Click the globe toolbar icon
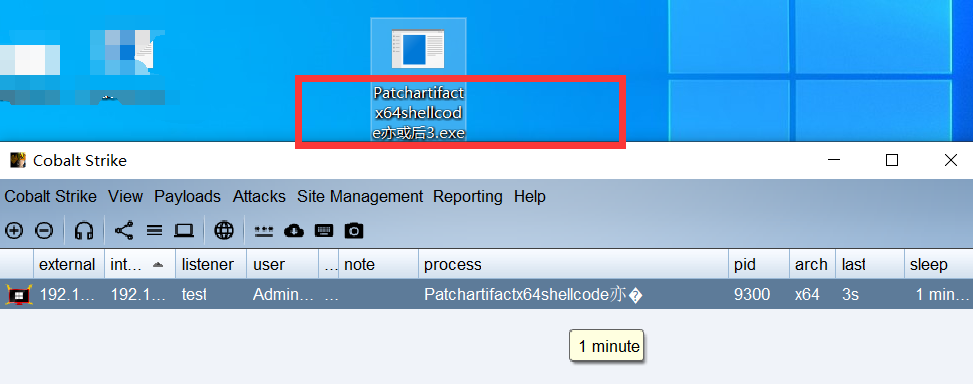Image resolution: width=973 pixels, height=384 pixels. pyautogui.click(x=224, y=231)
